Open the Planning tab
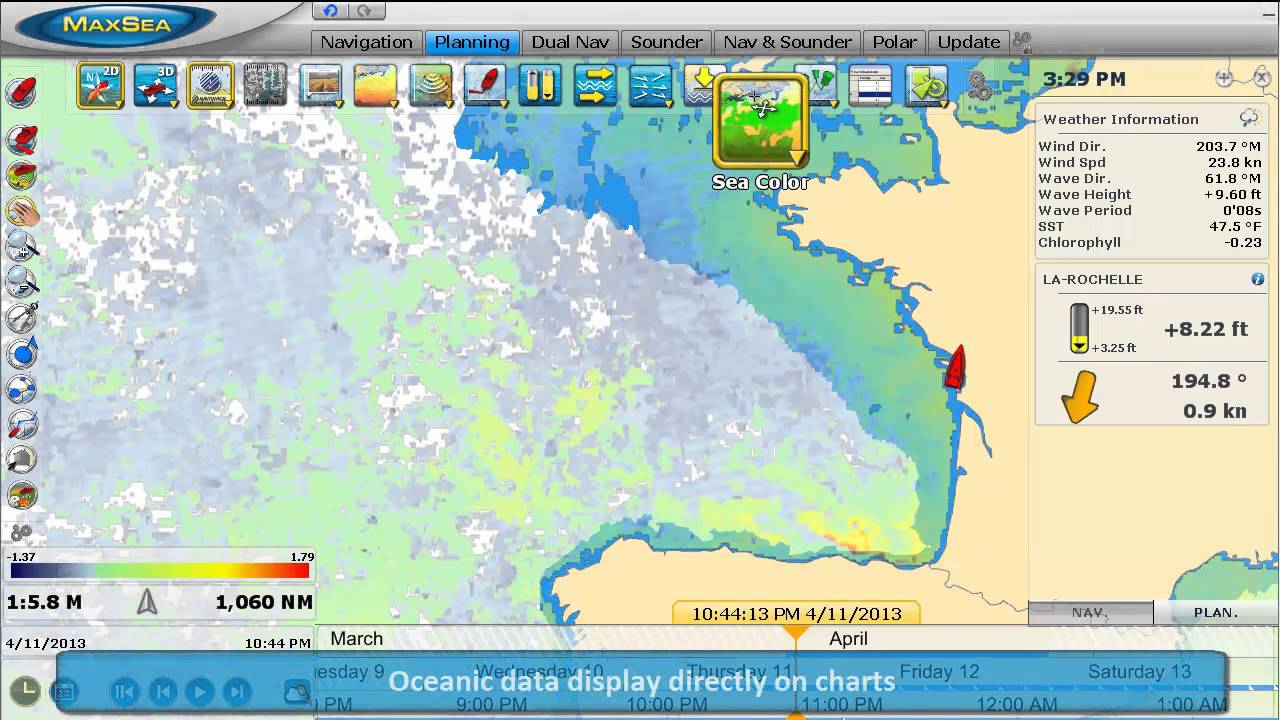 [472, 42]
